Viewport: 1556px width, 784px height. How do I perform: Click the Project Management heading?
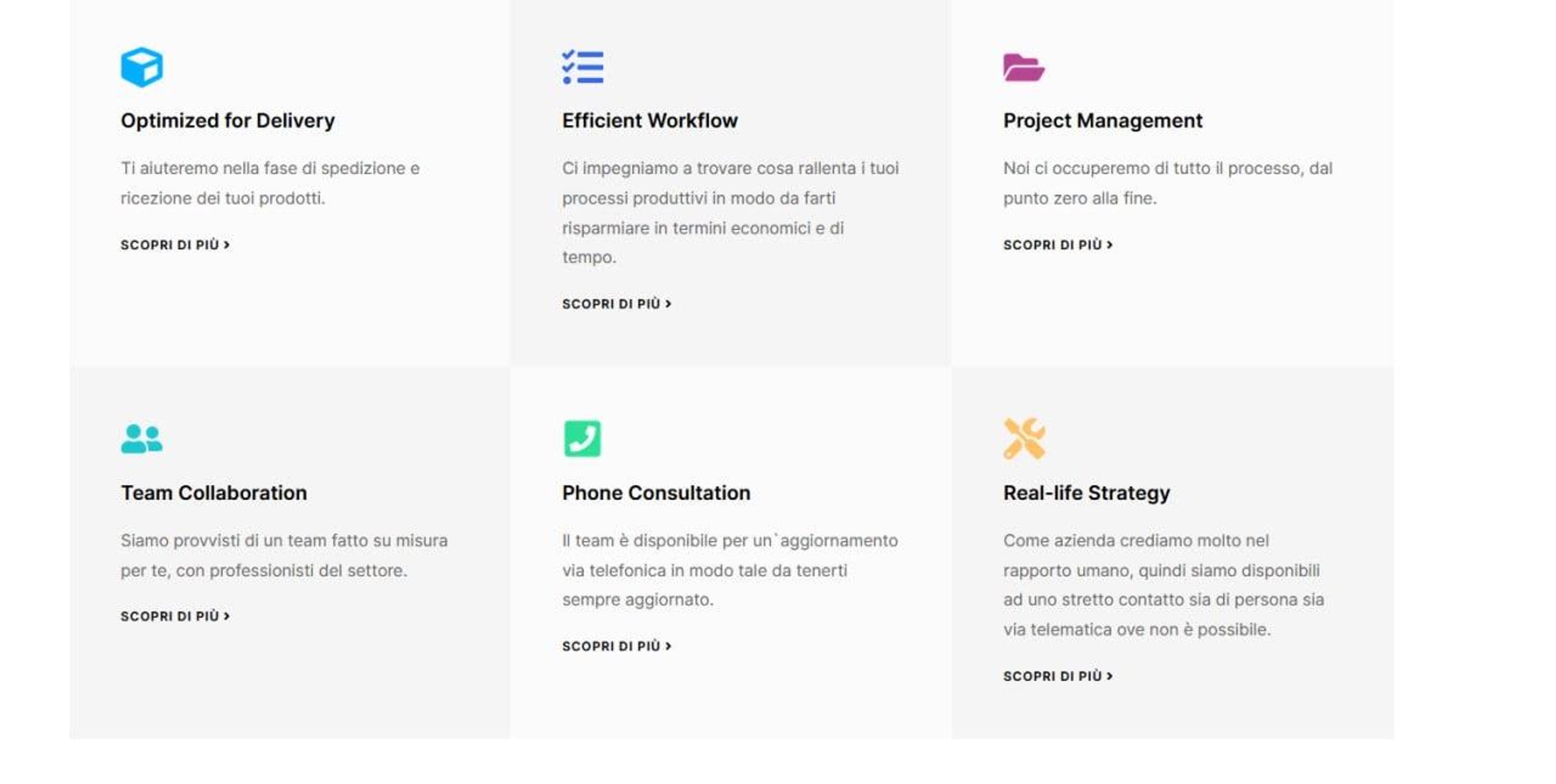coord(1103,121)
